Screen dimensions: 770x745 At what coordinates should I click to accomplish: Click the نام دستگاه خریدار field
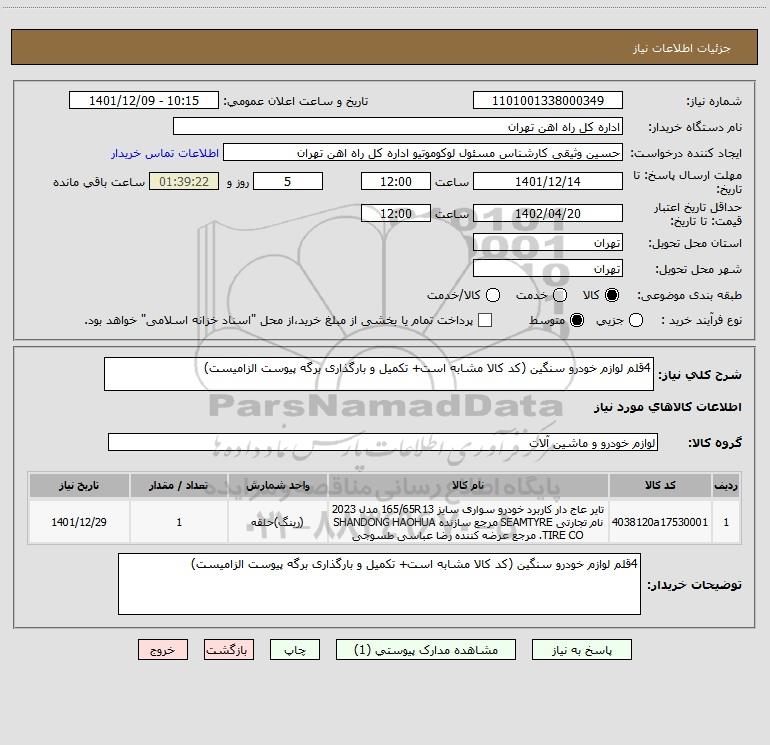pyautogui.click(x=398, y=127)
